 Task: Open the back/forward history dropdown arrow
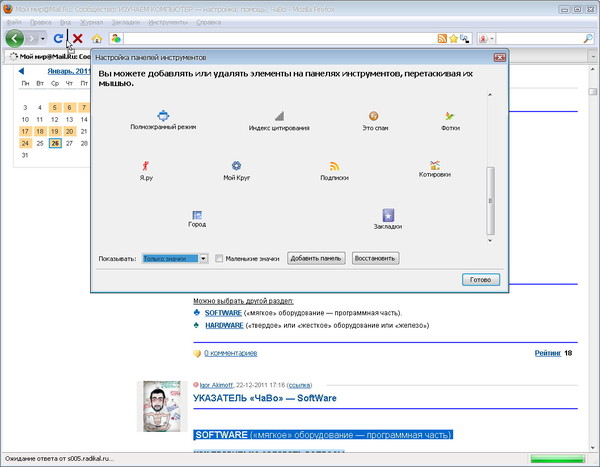(x=42, y=39)
